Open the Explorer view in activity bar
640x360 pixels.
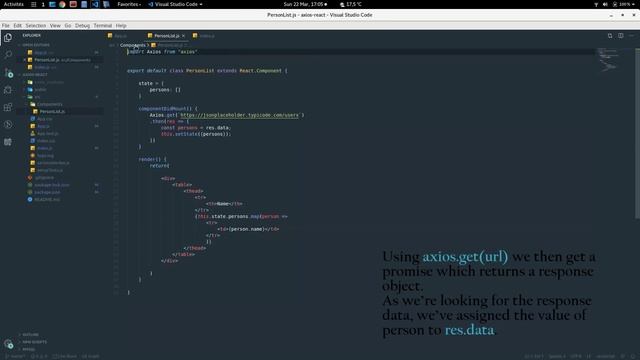point(8,38)
